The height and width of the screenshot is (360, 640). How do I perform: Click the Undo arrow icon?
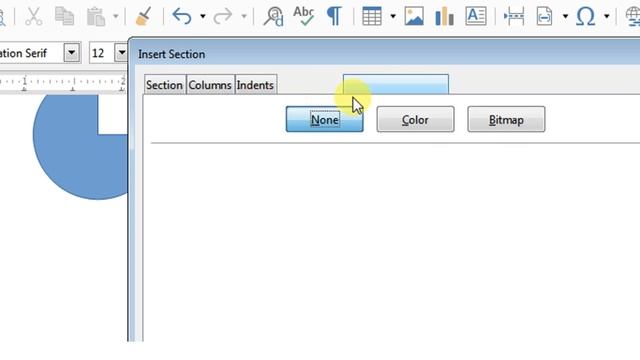tap(182, 16)
